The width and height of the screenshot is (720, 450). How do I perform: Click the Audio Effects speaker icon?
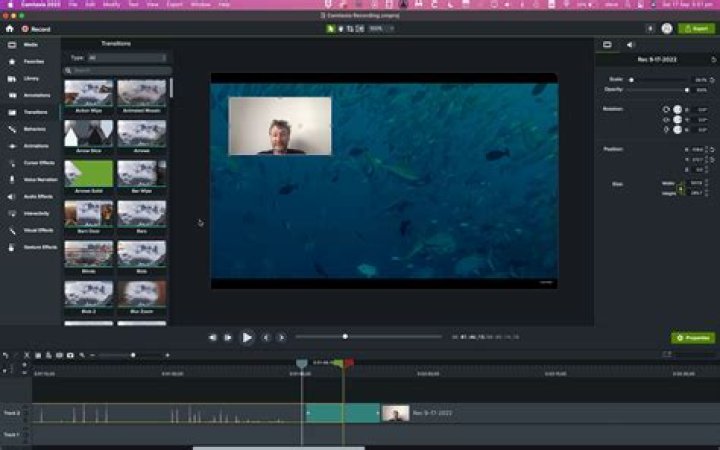(x=12, y=197)
